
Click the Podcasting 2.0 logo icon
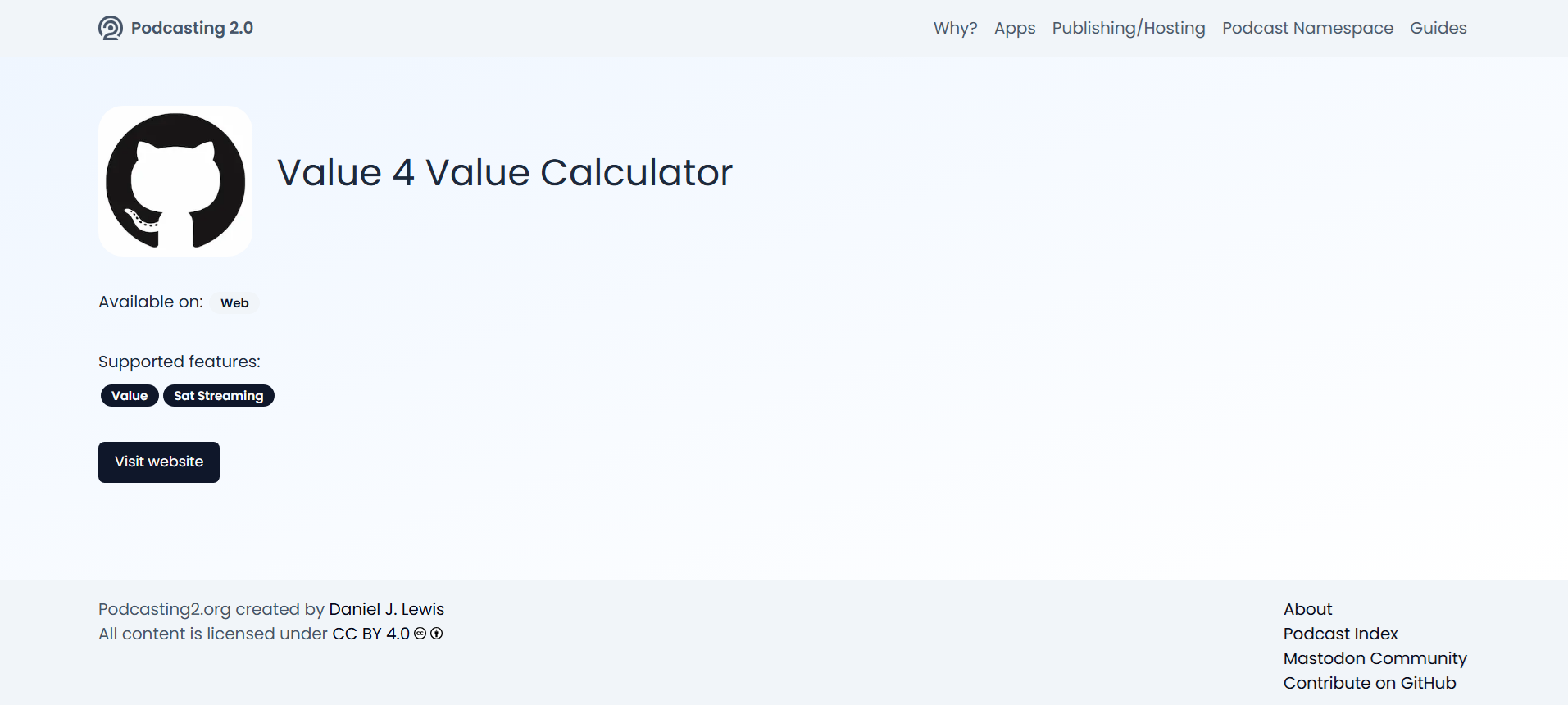coord(111,28)
